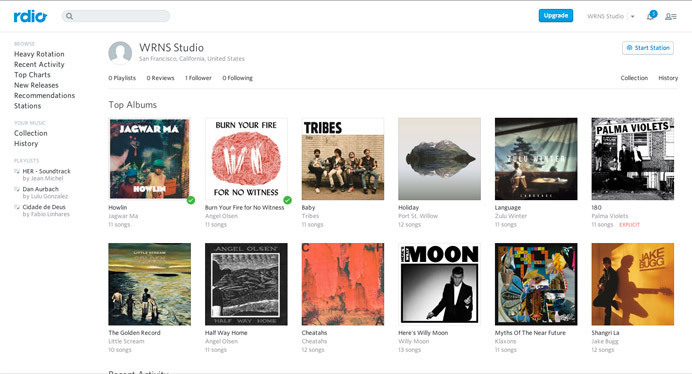Click the Port St. Willow artist link

pos(418,216)
